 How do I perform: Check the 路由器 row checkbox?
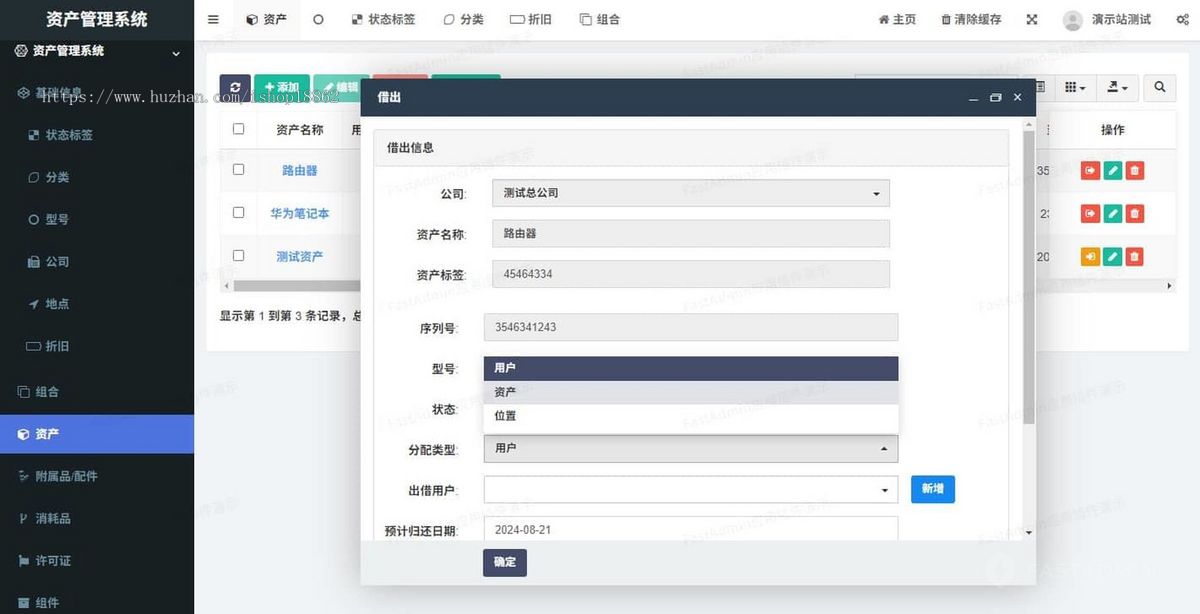[237, 170]
